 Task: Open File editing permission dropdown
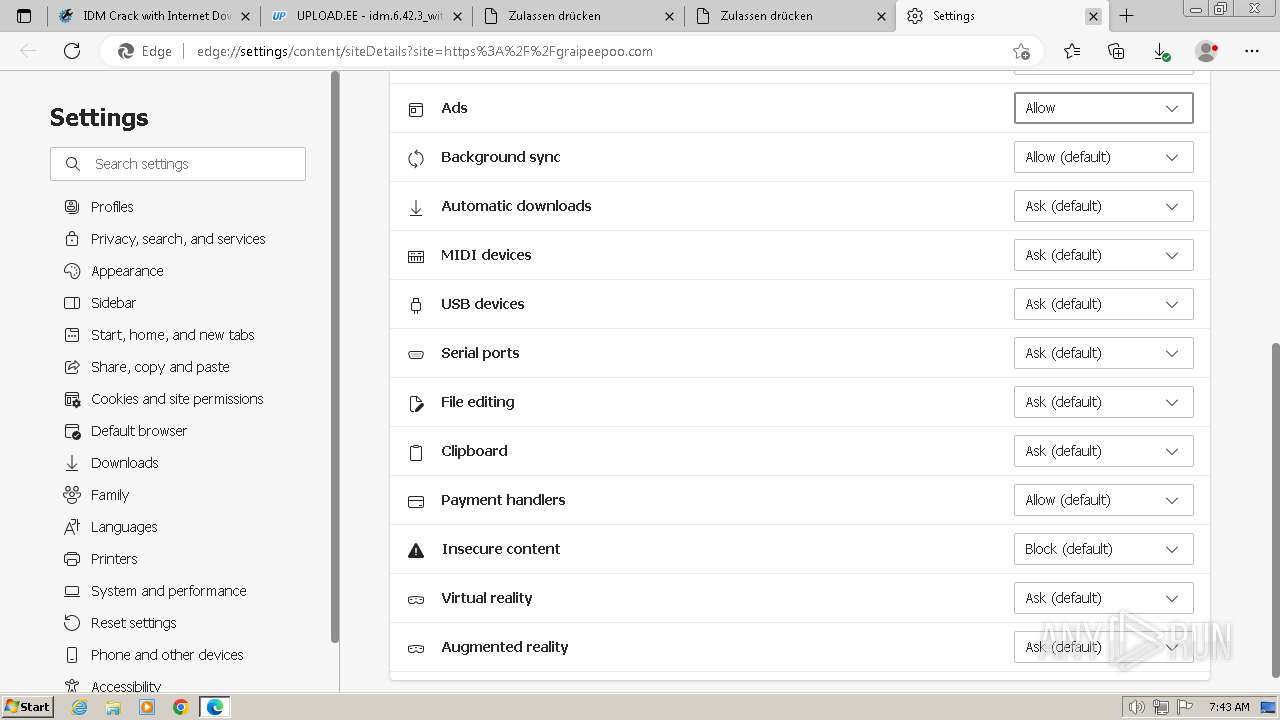pyautogui.click(x=1103, y=402)
